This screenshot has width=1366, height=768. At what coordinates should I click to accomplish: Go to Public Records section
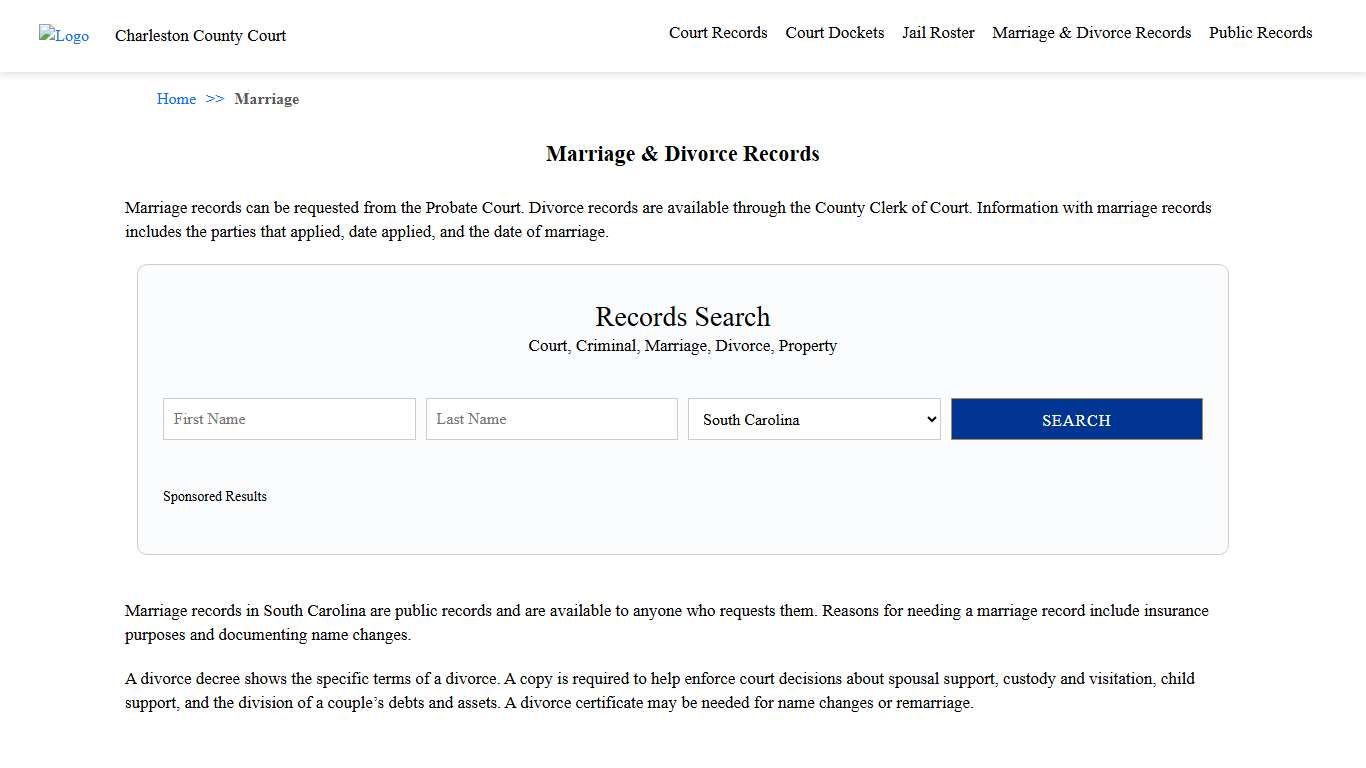1260,32
